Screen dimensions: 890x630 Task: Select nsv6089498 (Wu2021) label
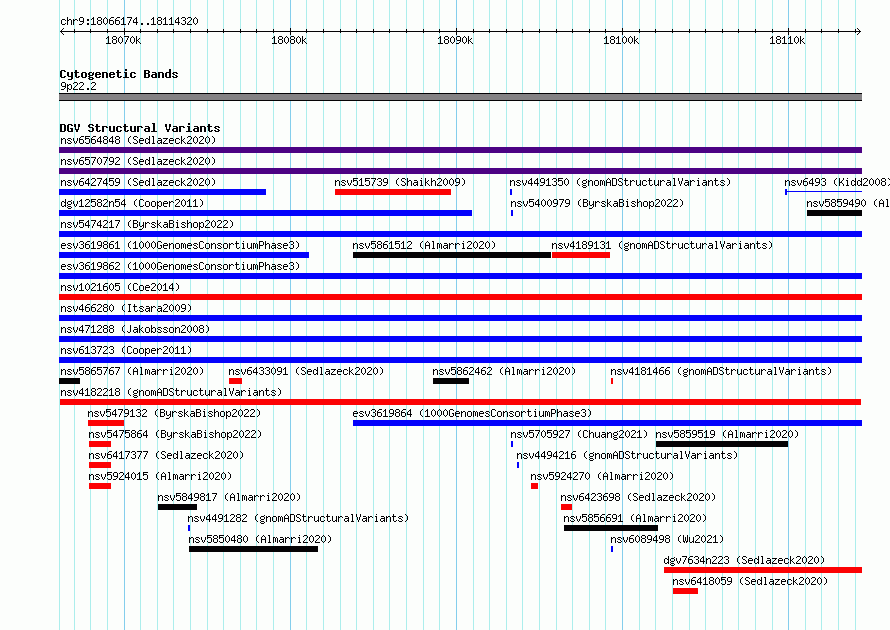click(x=667, y=539)
